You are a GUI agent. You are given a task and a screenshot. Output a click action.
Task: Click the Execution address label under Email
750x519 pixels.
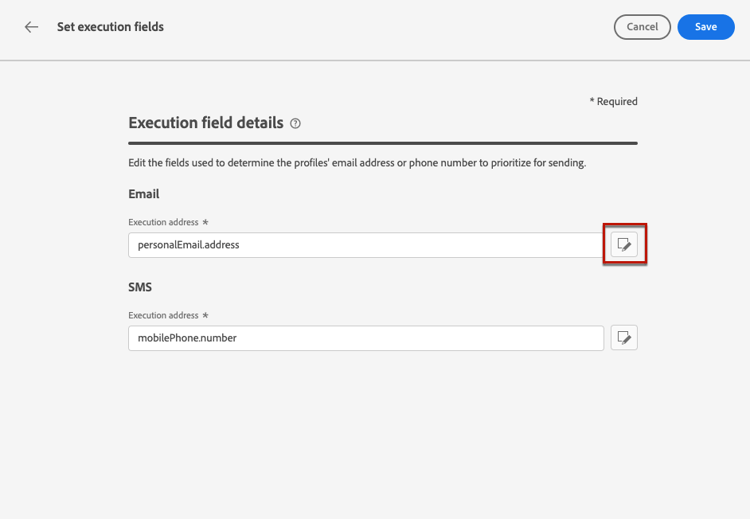(x=163, y=222)
